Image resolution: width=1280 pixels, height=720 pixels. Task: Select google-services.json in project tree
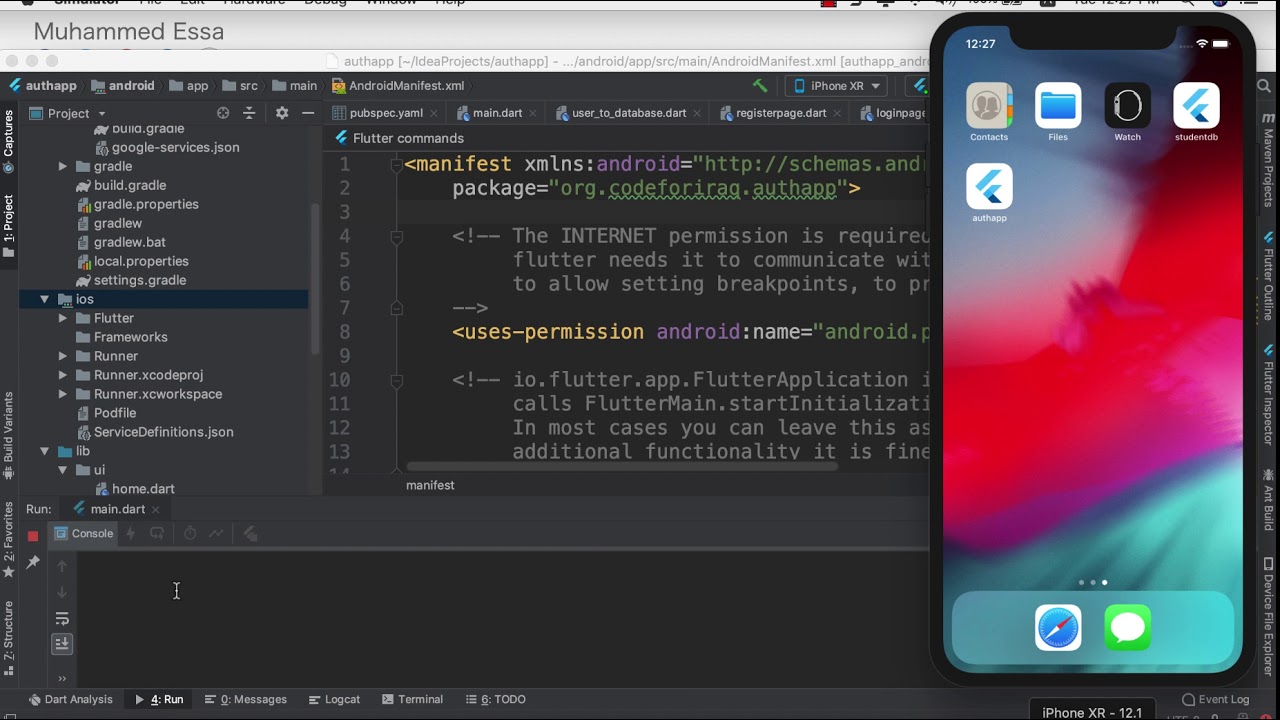click(x=166, y=147)
